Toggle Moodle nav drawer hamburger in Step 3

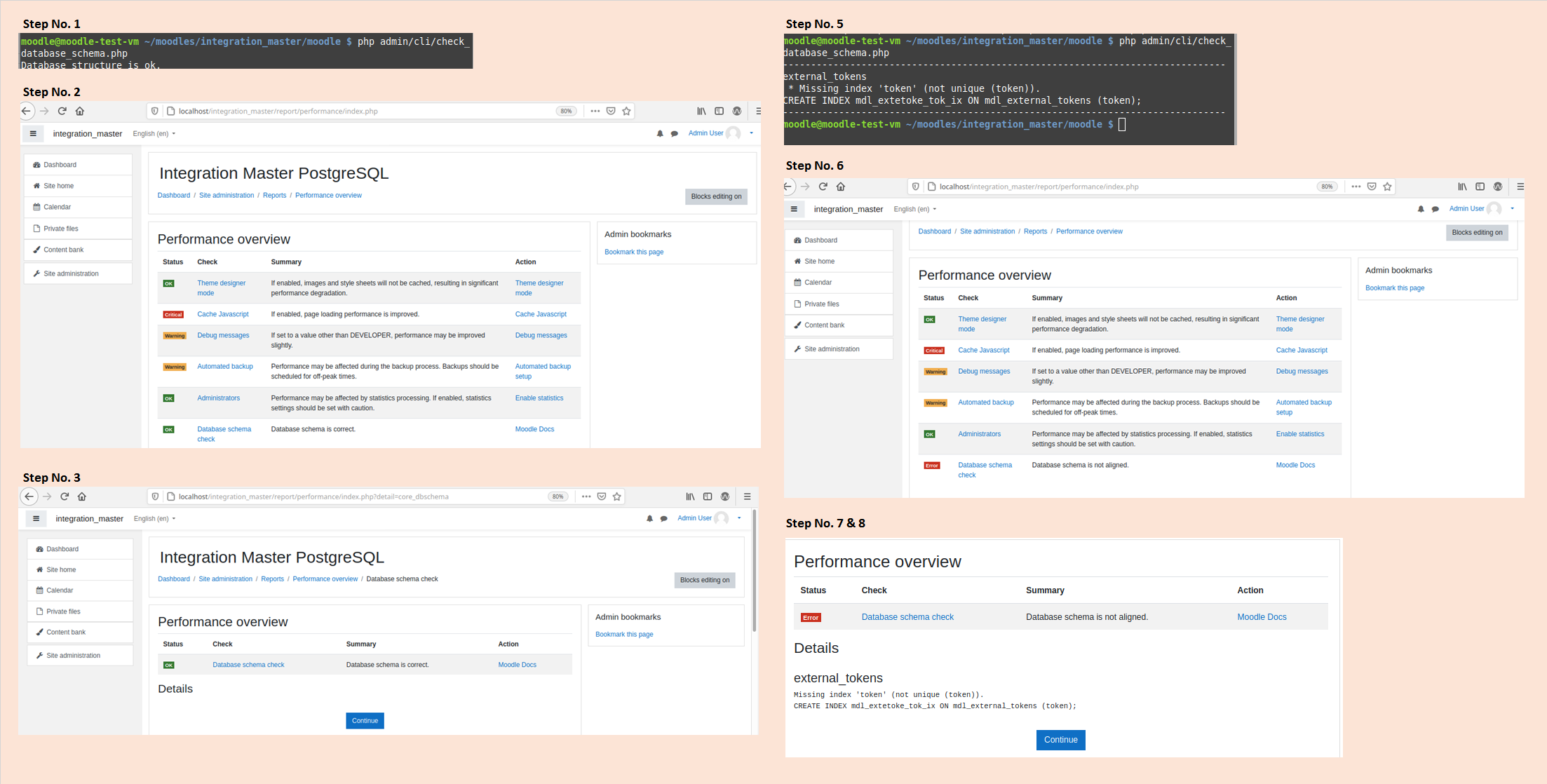click(x=36, y=518)
